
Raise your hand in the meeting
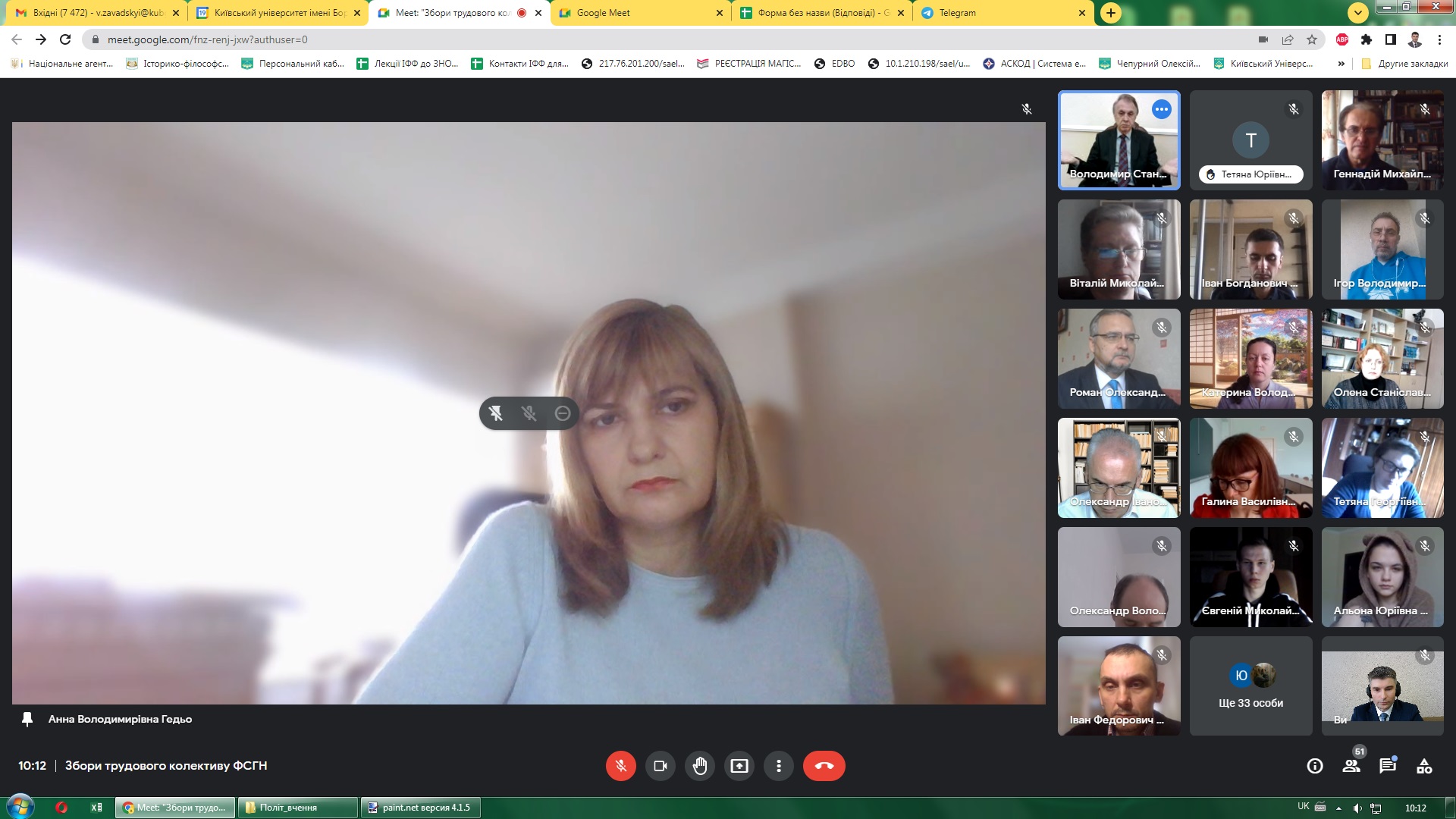(x=699, y=766)
